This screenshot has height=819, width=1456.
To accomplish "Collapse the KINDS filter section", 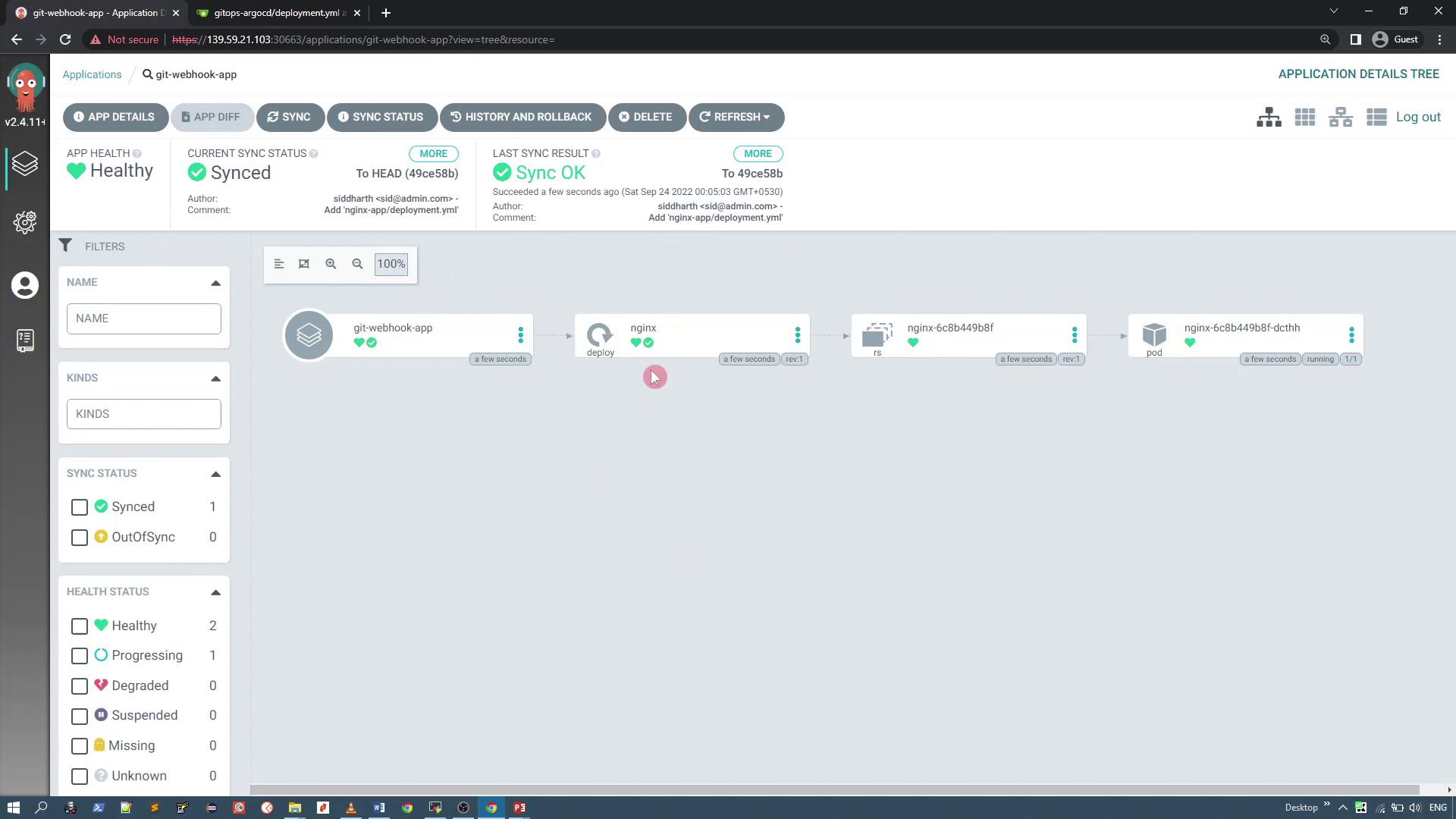I will (215, 378).
